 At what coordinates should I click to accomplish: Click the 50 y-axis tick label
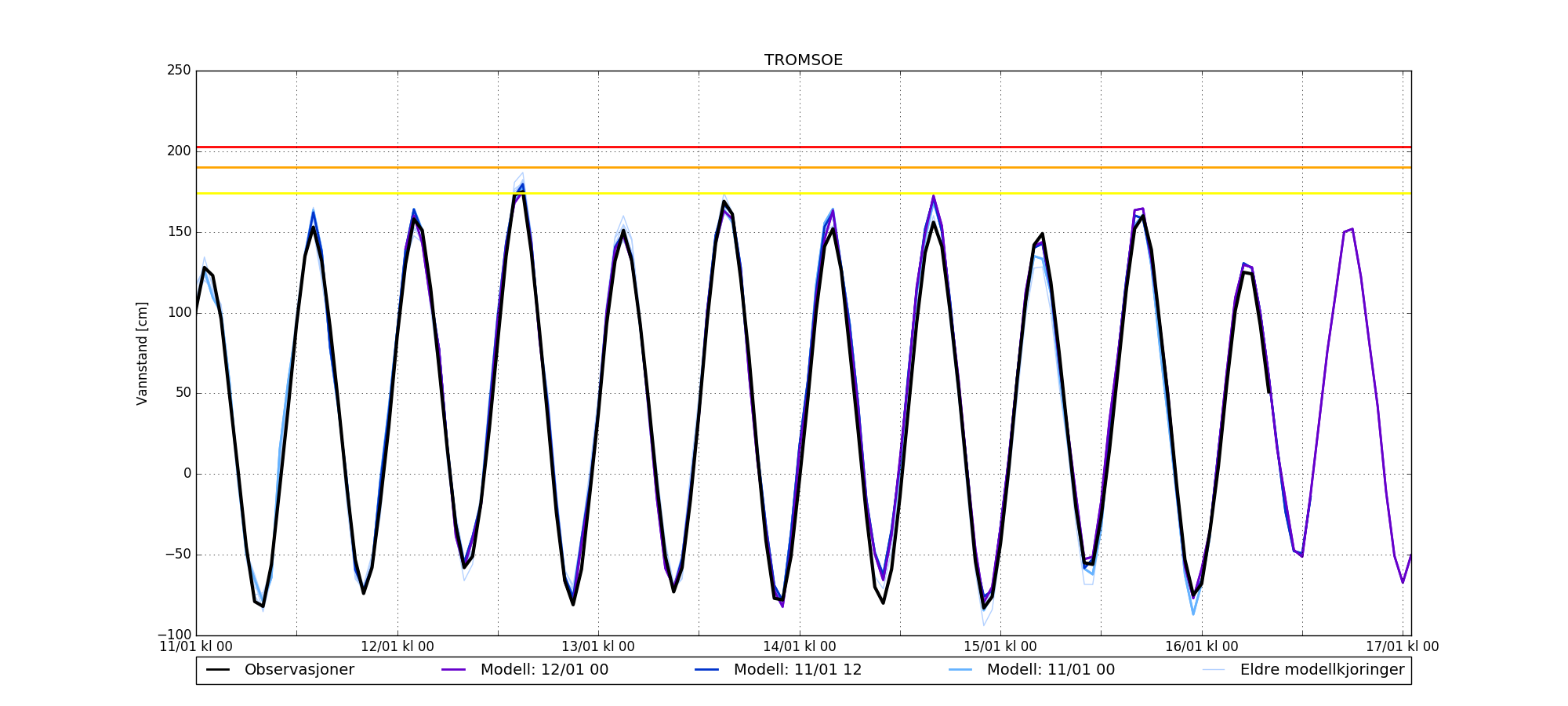[183, 393]
